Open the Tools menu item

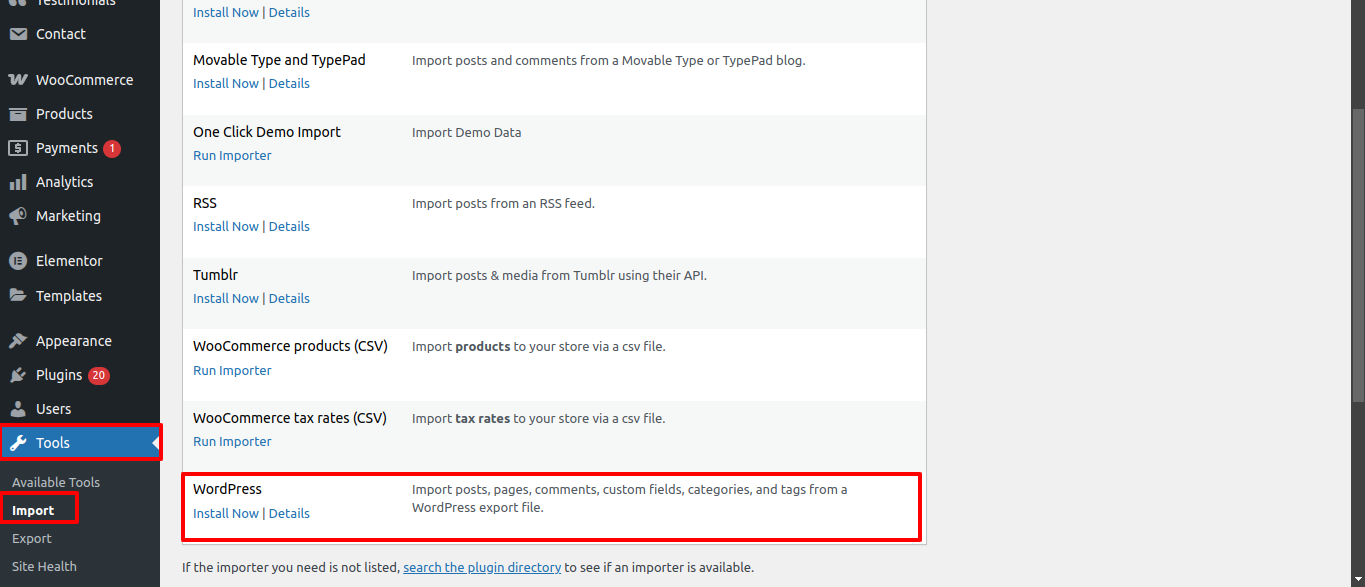53,443
